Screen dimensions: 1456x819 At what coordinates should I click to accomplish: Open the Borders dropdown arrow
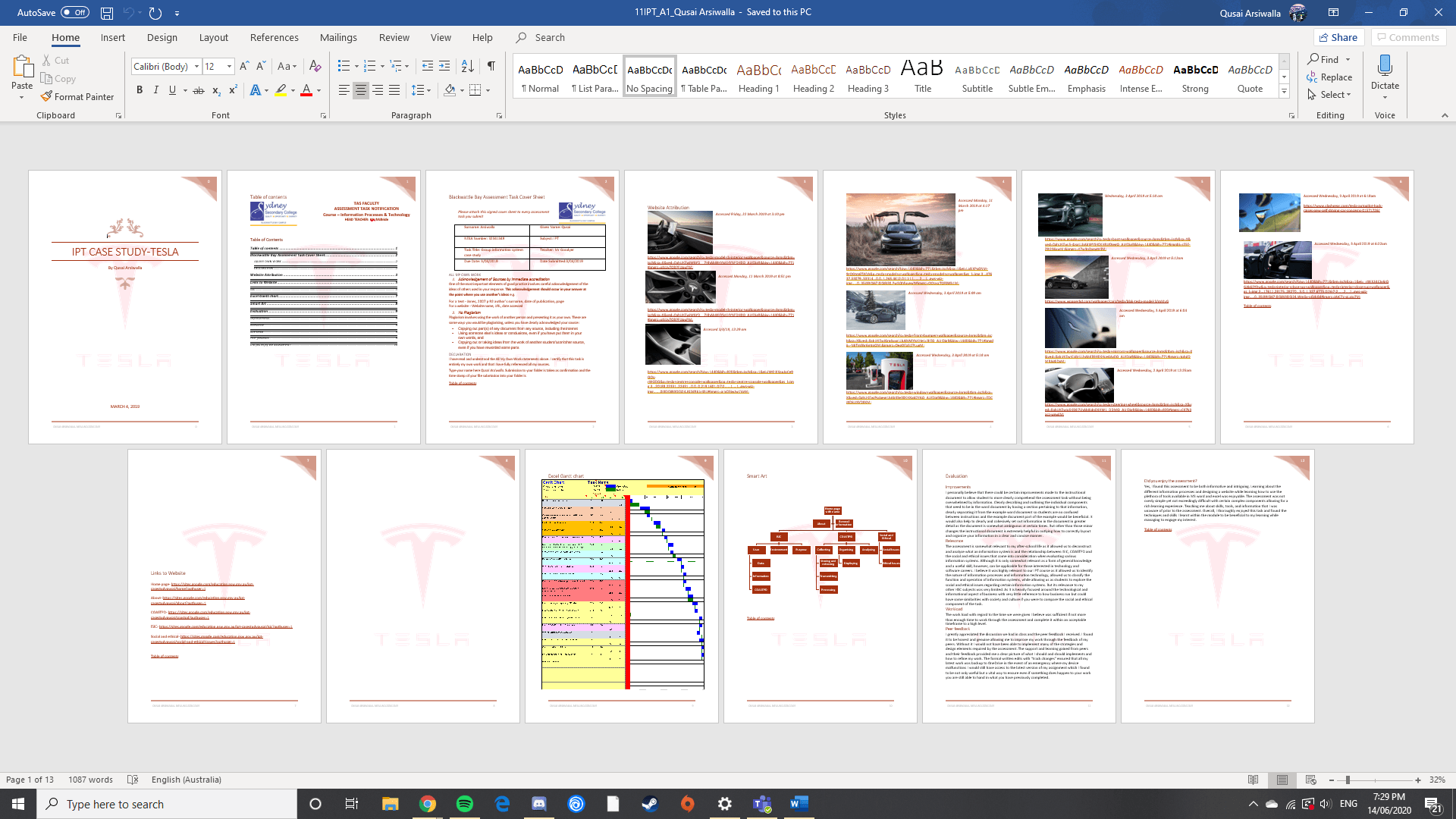(488, 90)
